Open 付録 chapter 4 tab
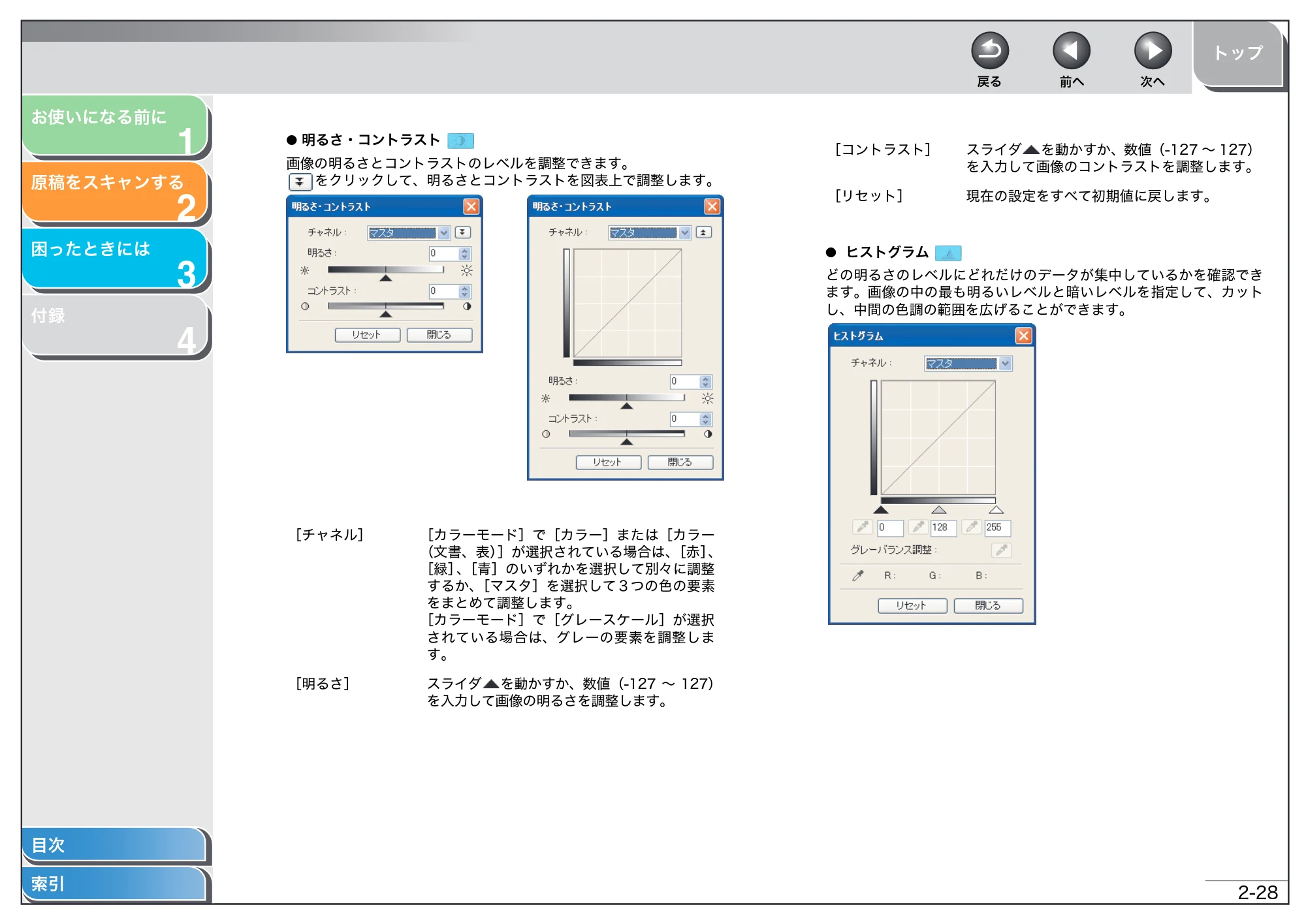Screen dimensions: 1306x924 [116, 327]
